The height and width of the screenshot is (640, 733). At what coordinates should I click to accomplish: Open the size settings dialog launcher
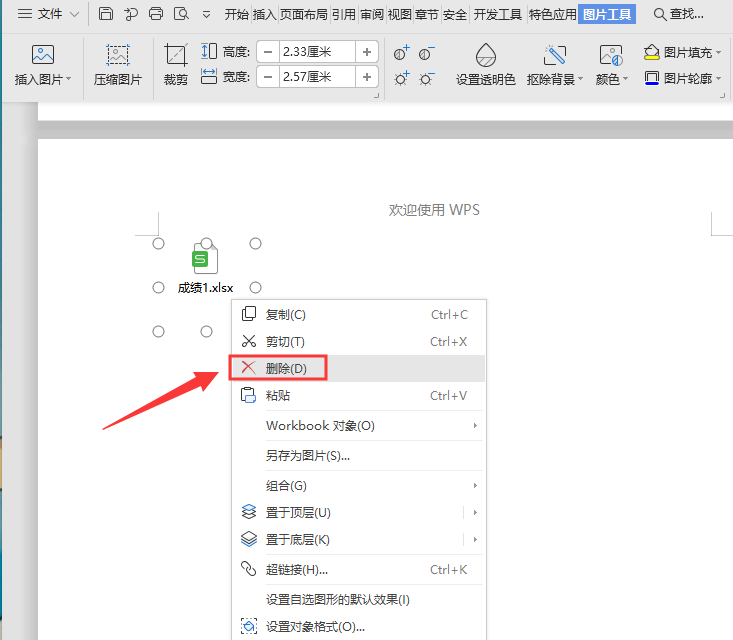coord(376,96)
